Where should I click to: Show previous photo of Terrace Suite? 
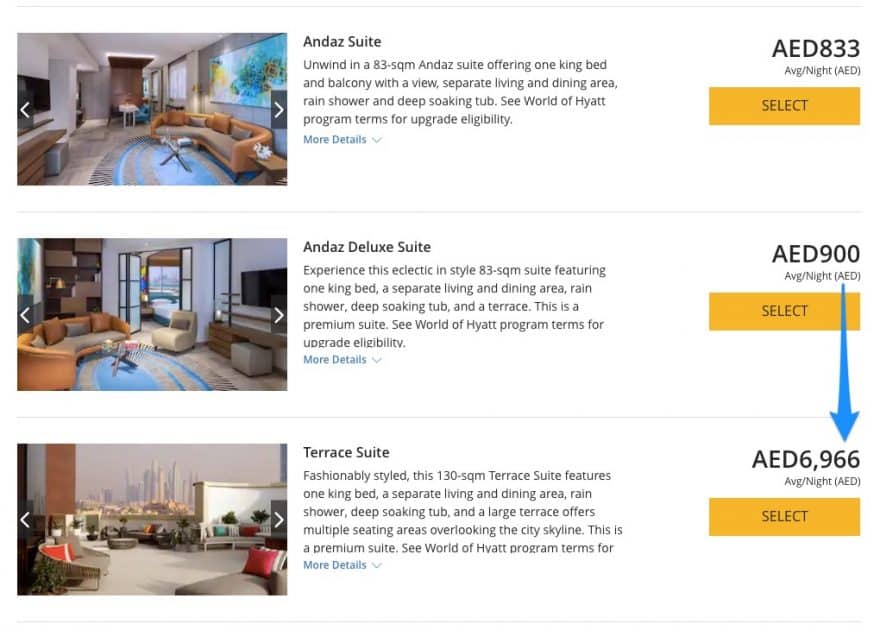pos(25,520)
